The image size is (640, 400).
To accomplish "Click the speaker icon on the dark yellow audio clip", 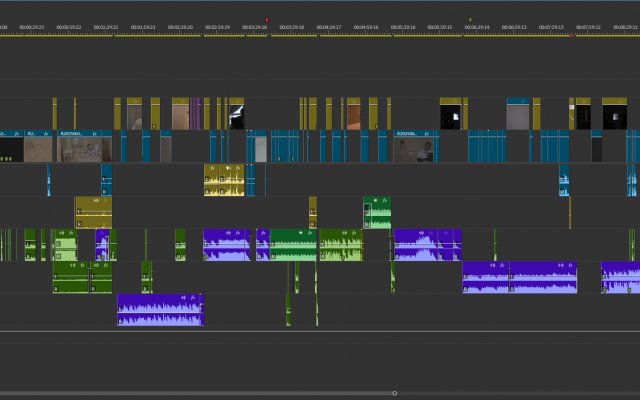I will (x=96, y=200).
